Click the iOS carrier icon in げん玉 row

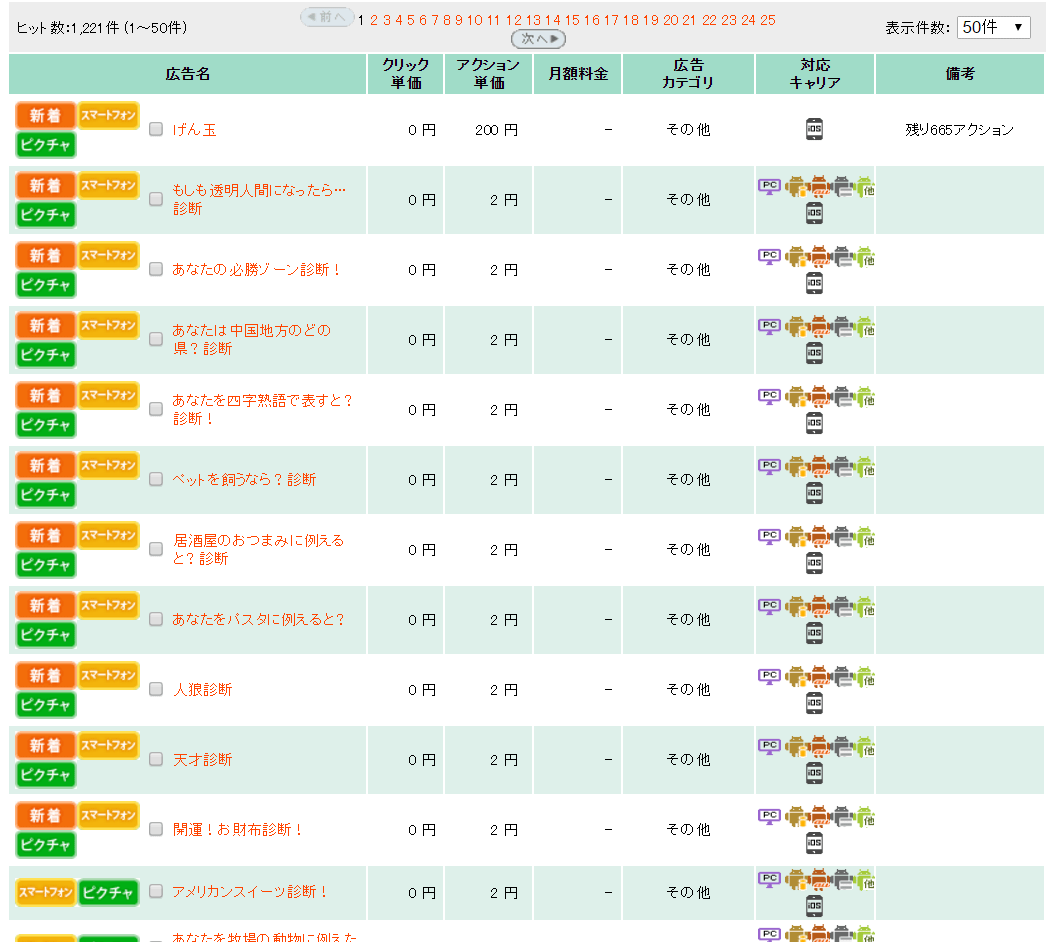pyautogui.click(x=814, y=130)
